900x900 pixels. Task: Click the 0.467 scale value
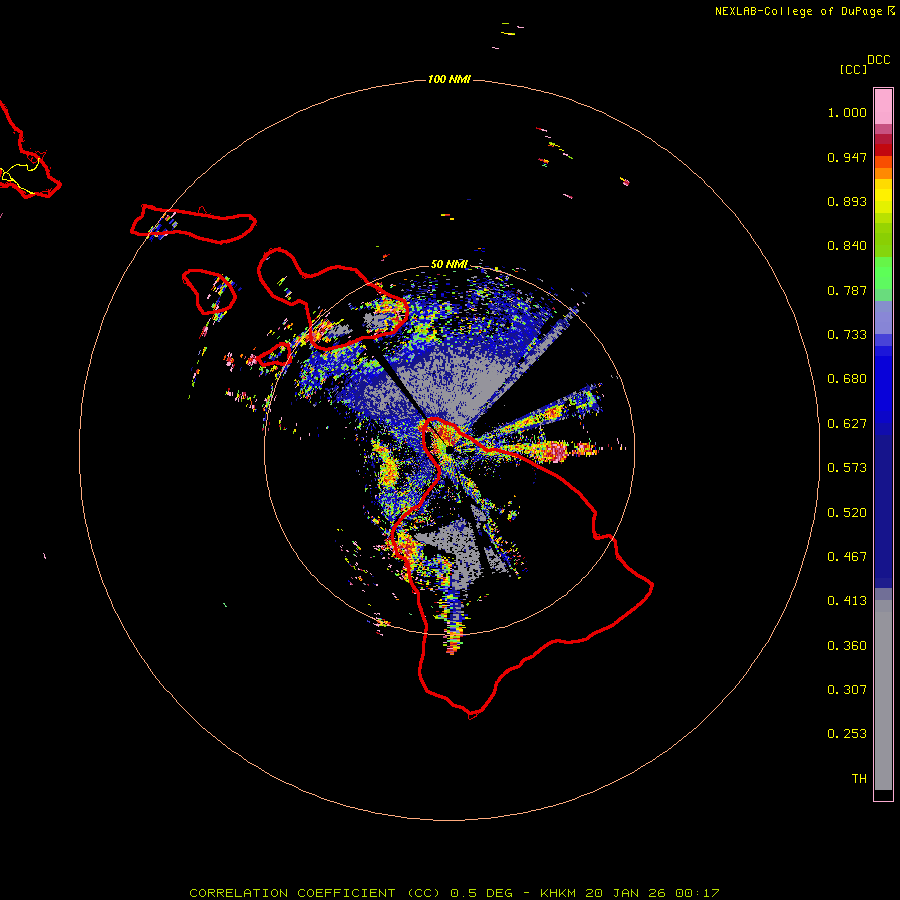click(847, 557)
